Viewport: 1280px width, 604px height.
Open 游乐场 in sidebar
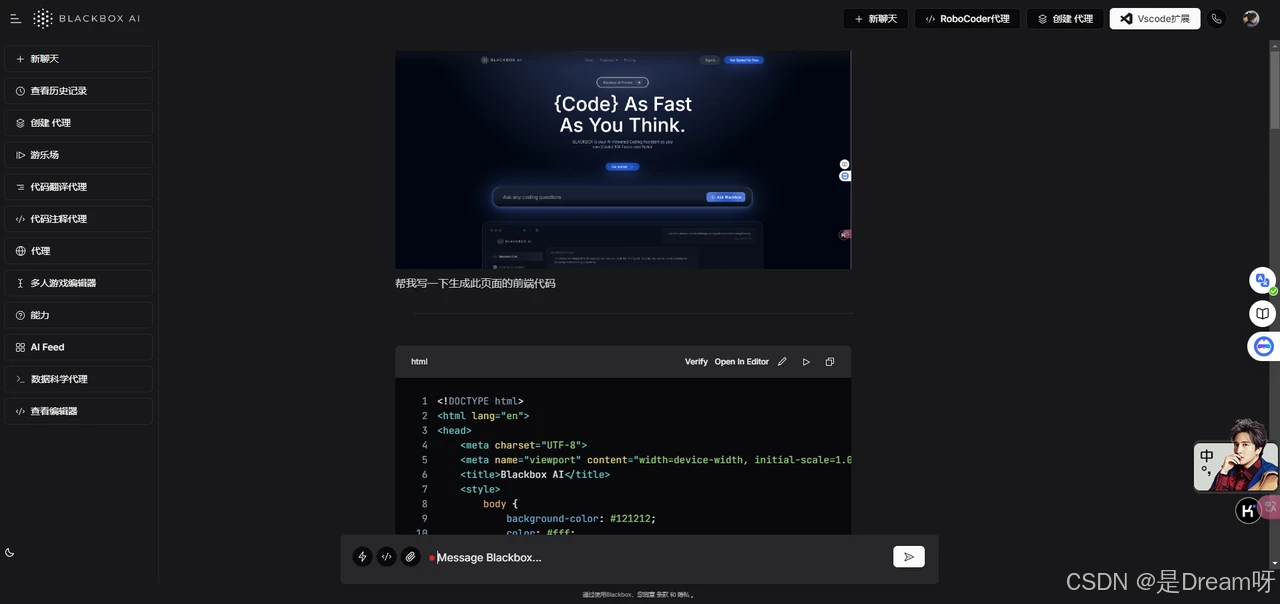[x=79, y=155]
